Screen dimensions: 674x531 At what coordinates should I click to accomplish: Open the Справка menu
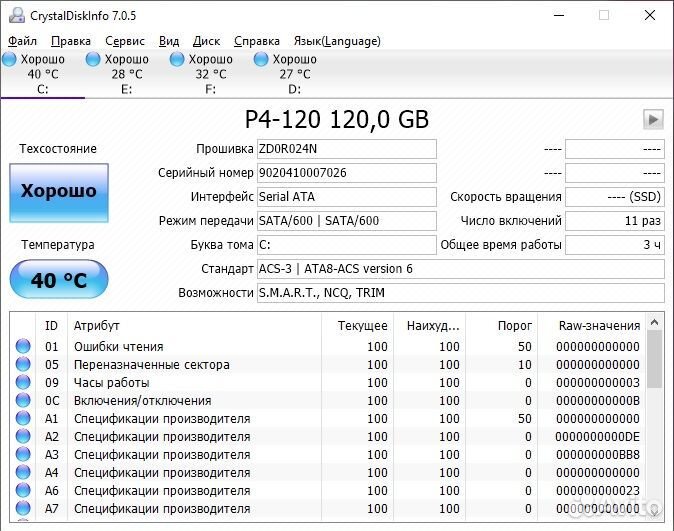pyautogui.click(x=257, y=41)
